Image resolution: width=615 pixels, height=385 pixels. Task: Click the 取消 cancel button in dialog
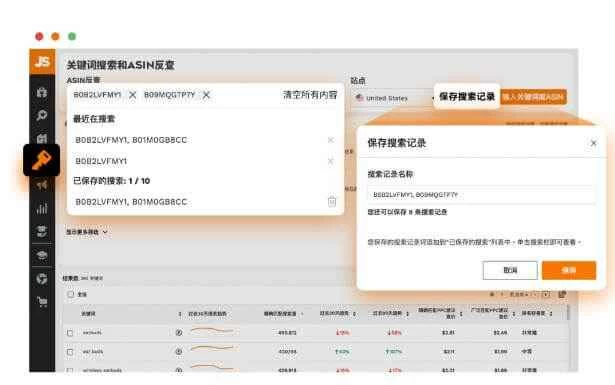point(510,270)
